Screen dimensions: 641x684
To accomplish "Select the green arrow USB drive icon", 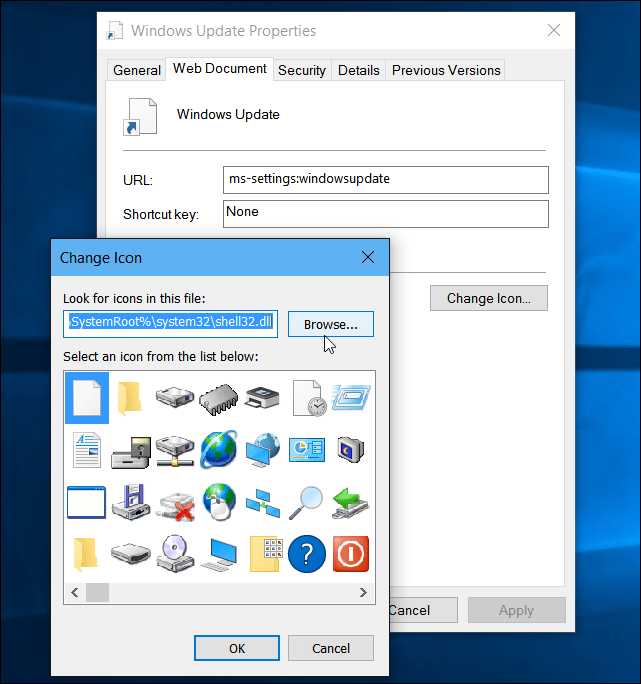I will [x=350, y=503].
